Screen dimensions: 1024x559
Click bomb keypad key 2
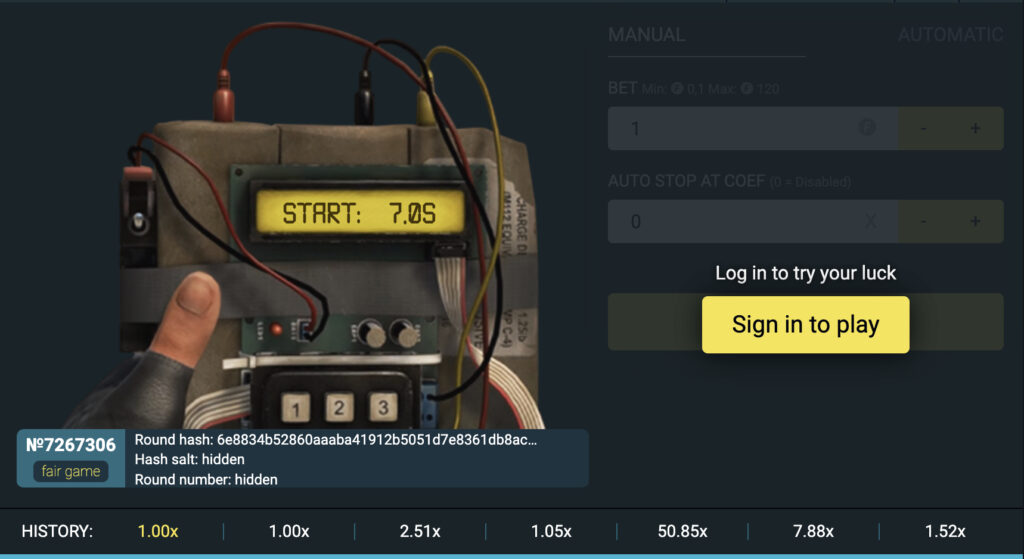click(x=339, y=407)
